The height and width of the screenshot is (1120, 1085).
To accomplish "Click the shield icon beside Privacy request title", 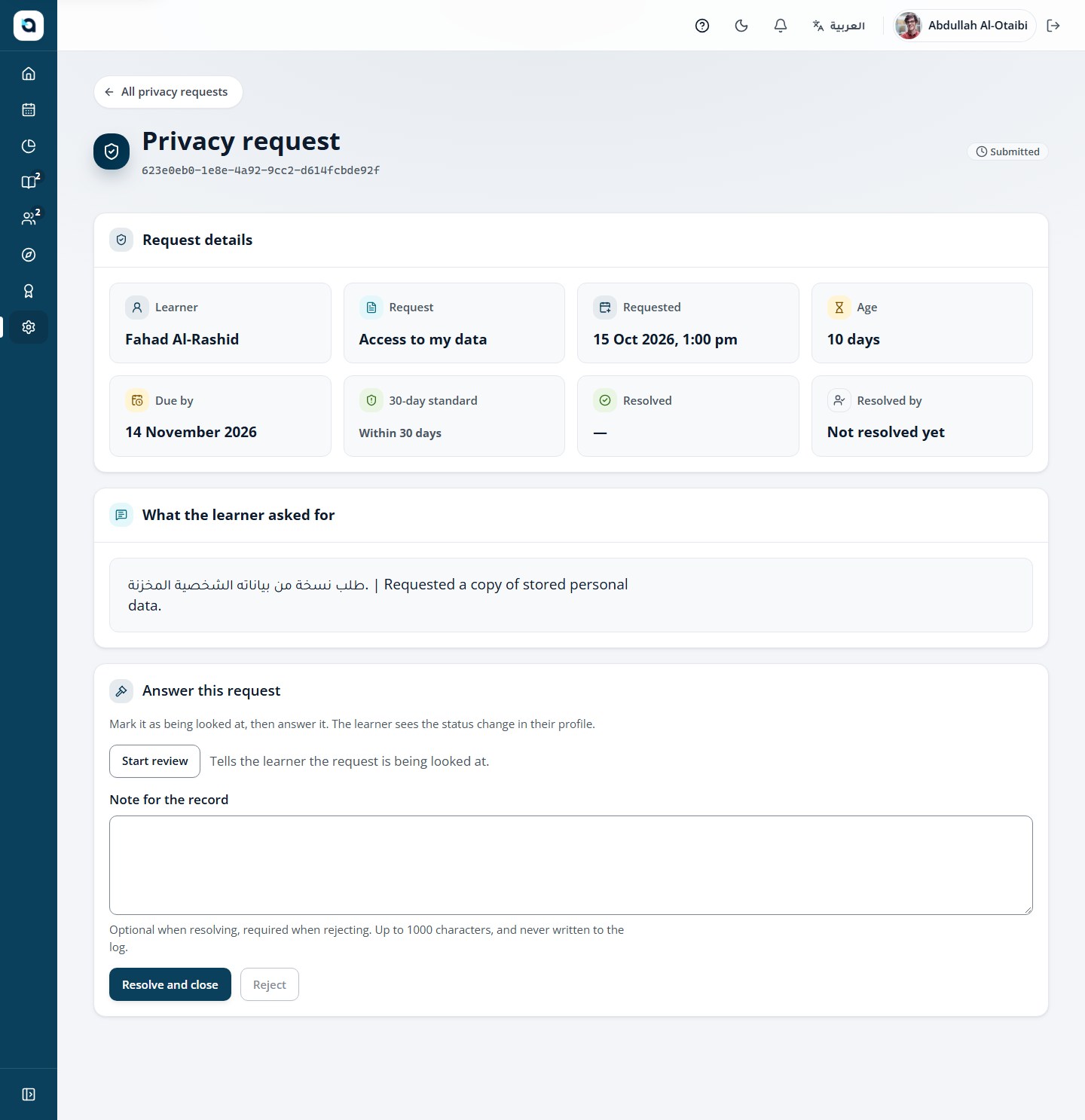I will pos(112,151).
